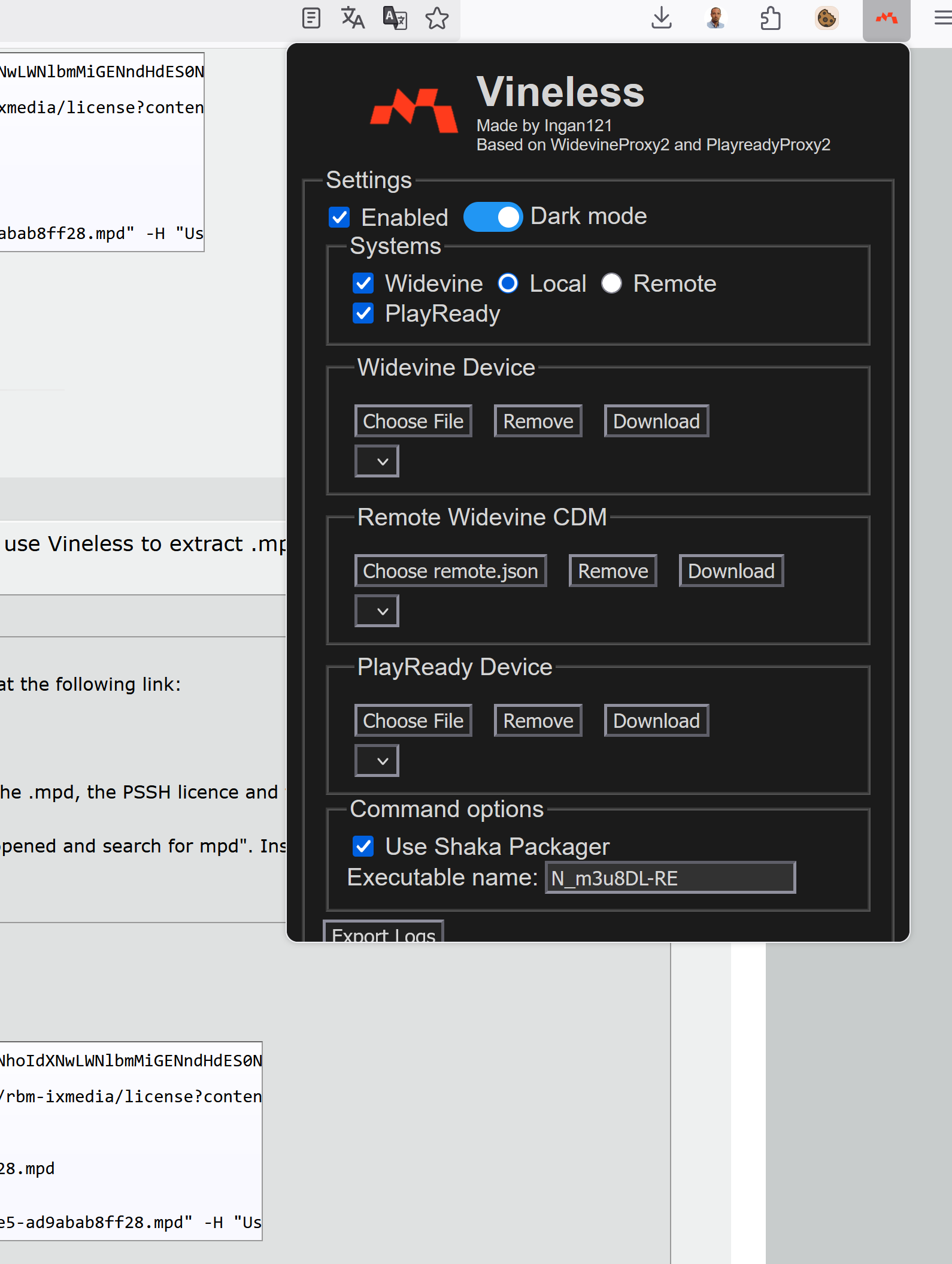Uncheck the Widevine system checkbox
The width and height of the screenshot is (952, 1264).
(x=363, y=283)
